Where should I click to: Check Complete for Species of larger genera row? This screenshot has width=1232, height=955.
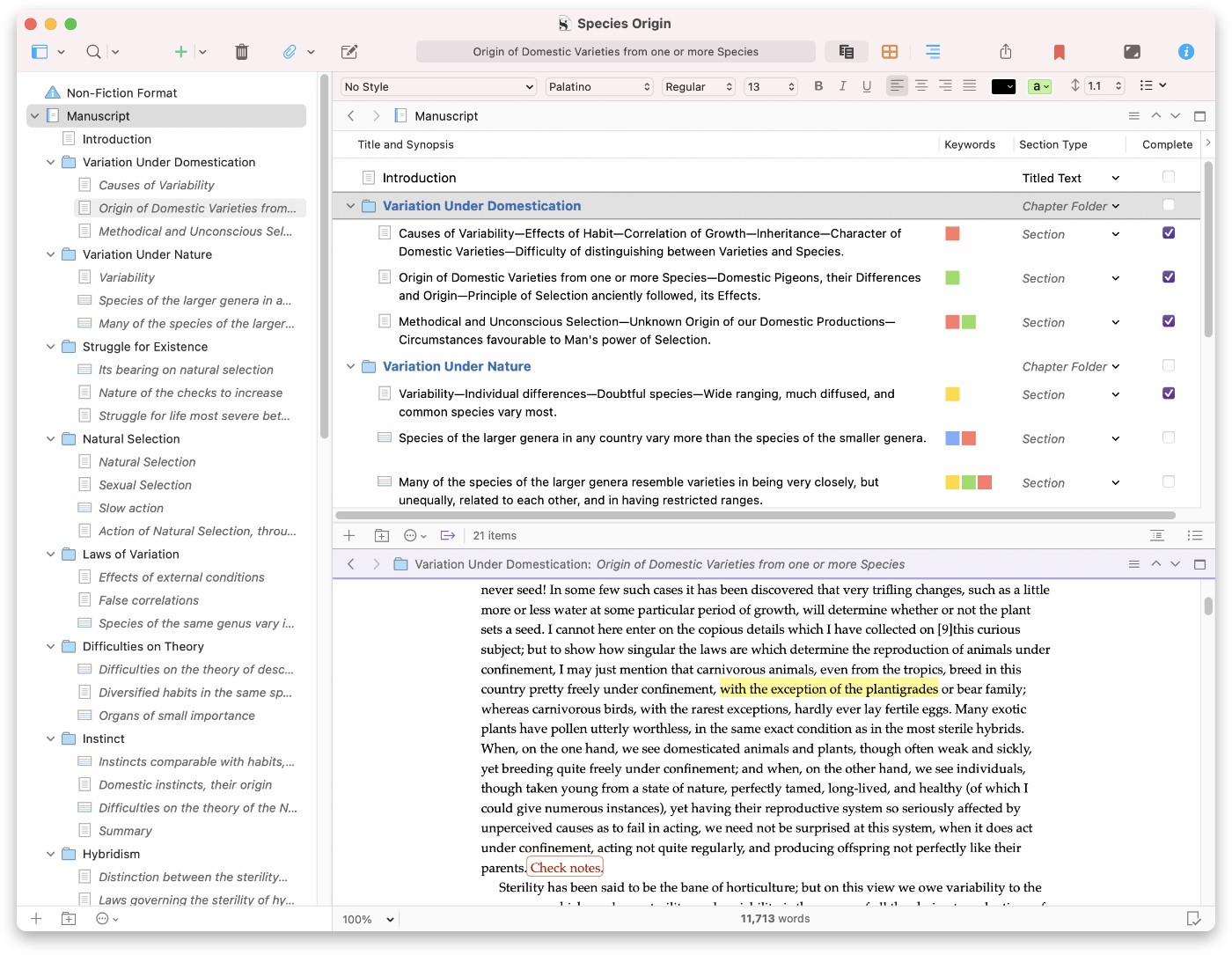click(x=1169, y=437)
